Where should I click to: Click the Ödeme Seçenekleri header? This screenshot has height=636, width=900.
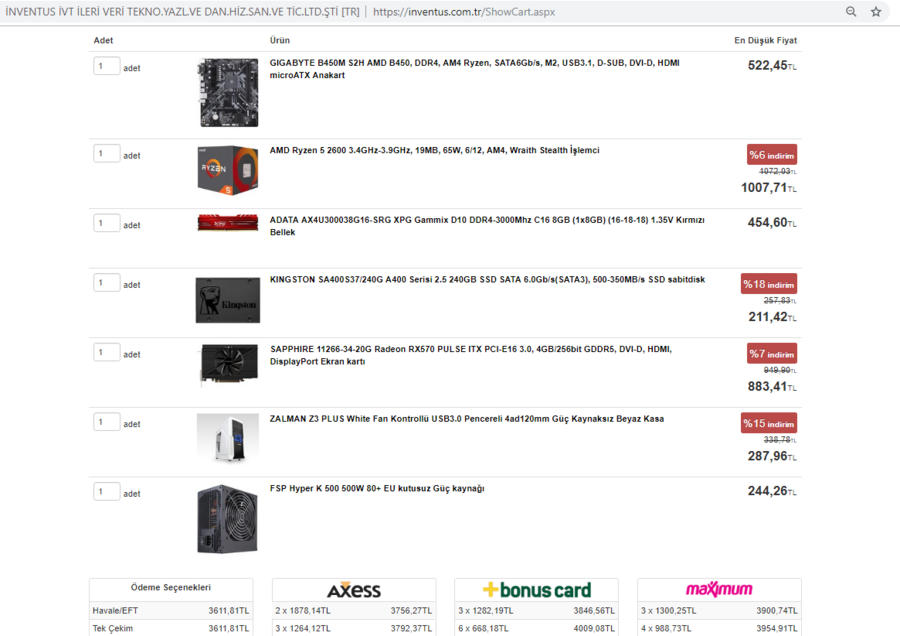point(170,587)
